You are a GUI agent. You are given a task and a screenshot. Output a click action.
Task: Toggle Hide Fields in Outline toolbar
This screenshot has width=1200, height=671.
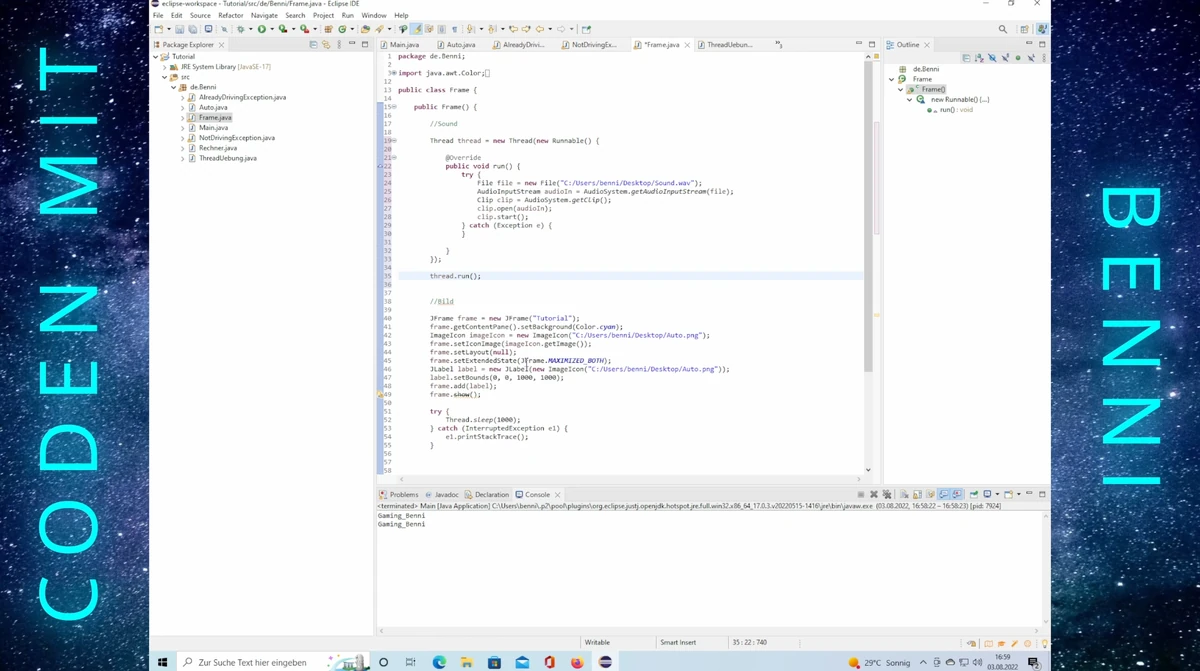tap(992, 58)
